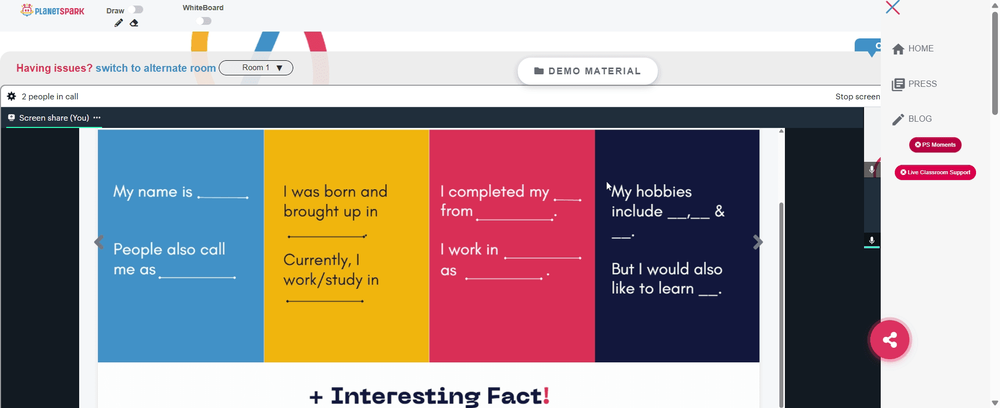The image size is (1000, 408).
Task: Click the chat bubble icon
Action: point(869,47)
